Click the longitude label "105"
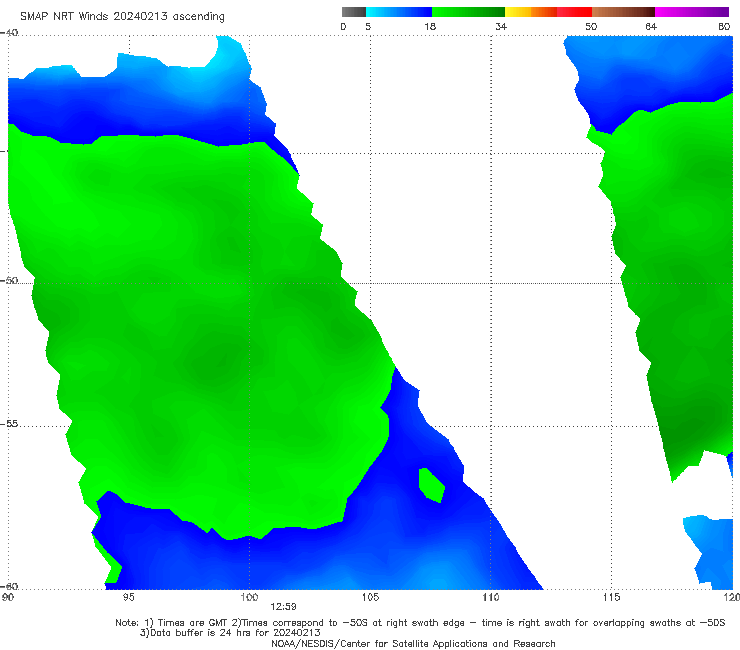740x650 pixels. point(370,598)
